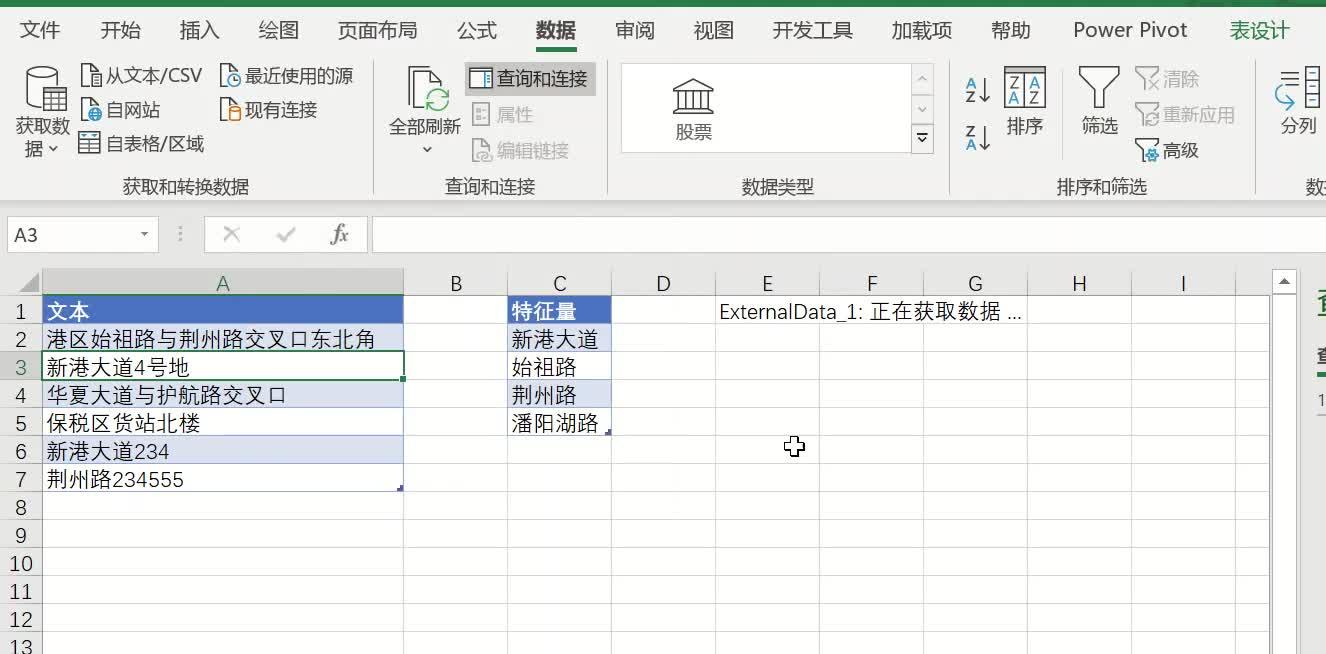
Task: Open the Power Pivot tab
Action: click(x=1129, y=30)
